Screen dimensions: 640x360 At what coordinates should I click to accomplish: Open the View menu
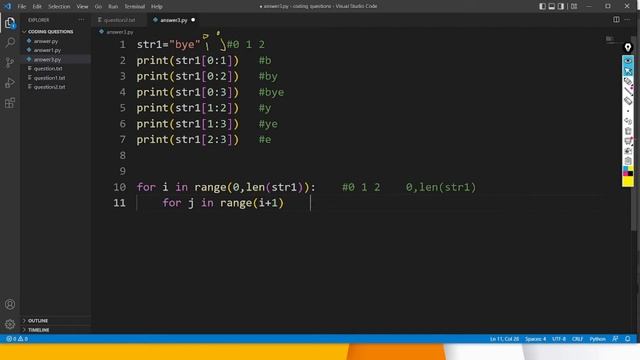[x=82, y=6]
